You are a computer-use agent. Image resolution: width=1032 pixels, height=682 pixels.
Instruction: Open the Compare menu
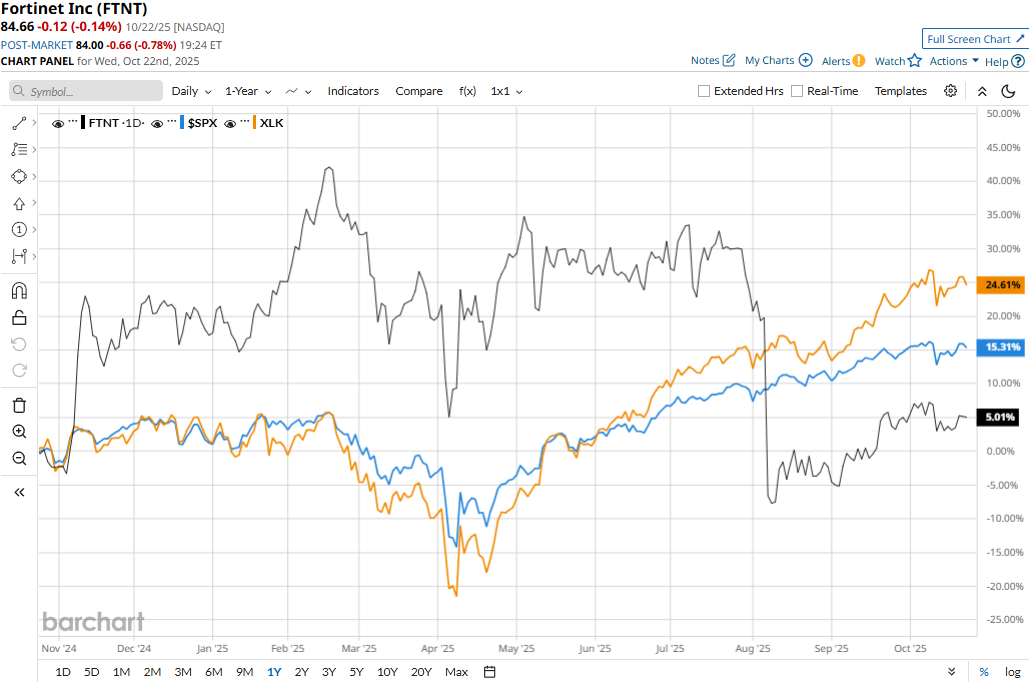(x=419, y=91)
